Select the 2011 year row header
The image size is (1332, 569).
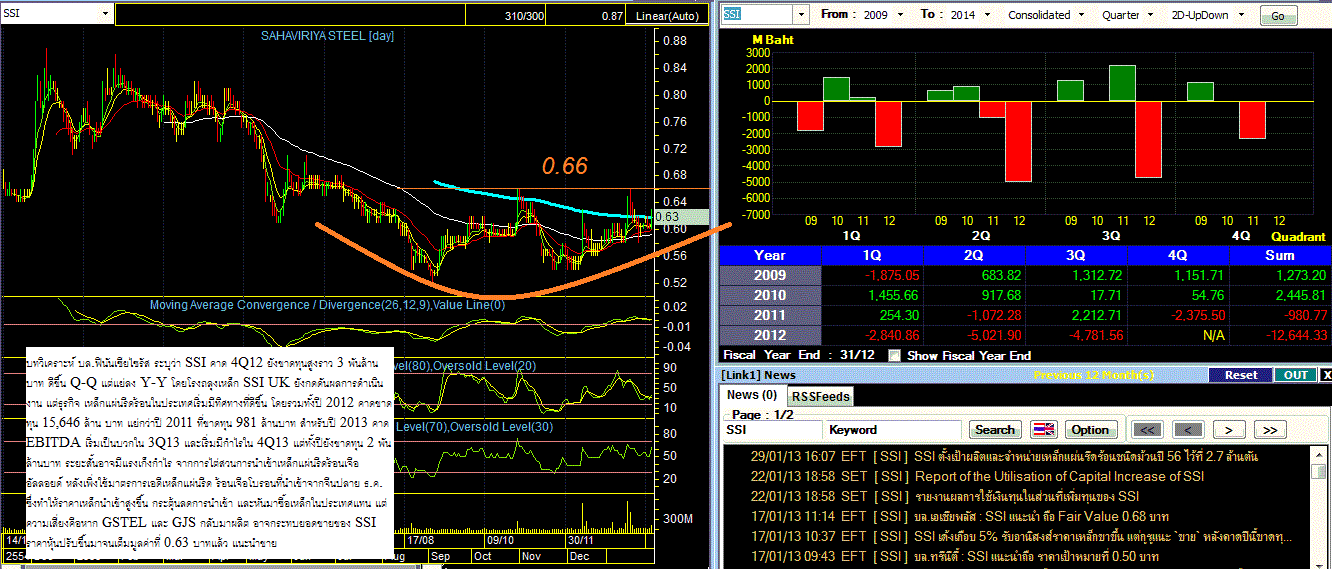click(x=770, y=315)
